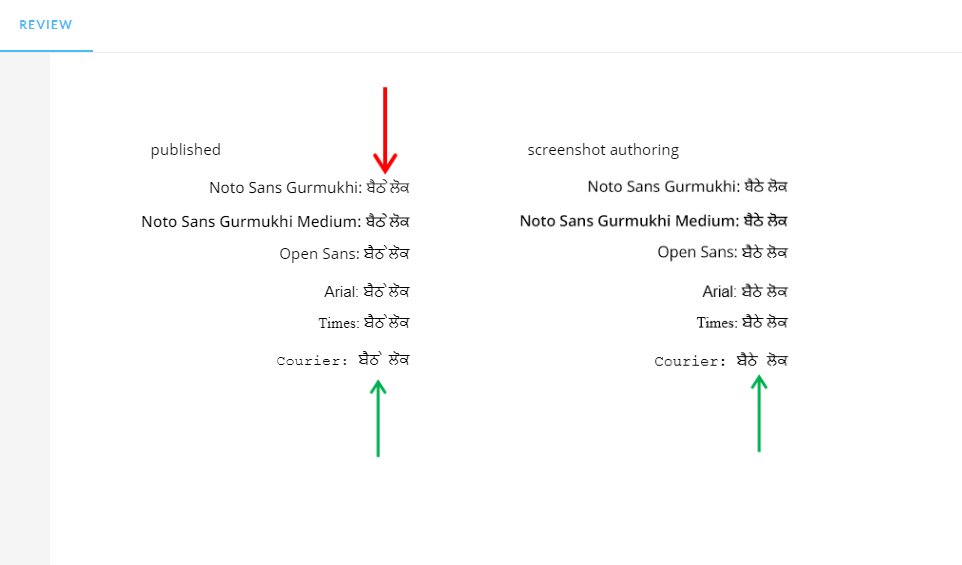The width and height of the screenshot is (962, 565).
Task: Click the green arrow under screenshot authoring
Action: point(759,414)
